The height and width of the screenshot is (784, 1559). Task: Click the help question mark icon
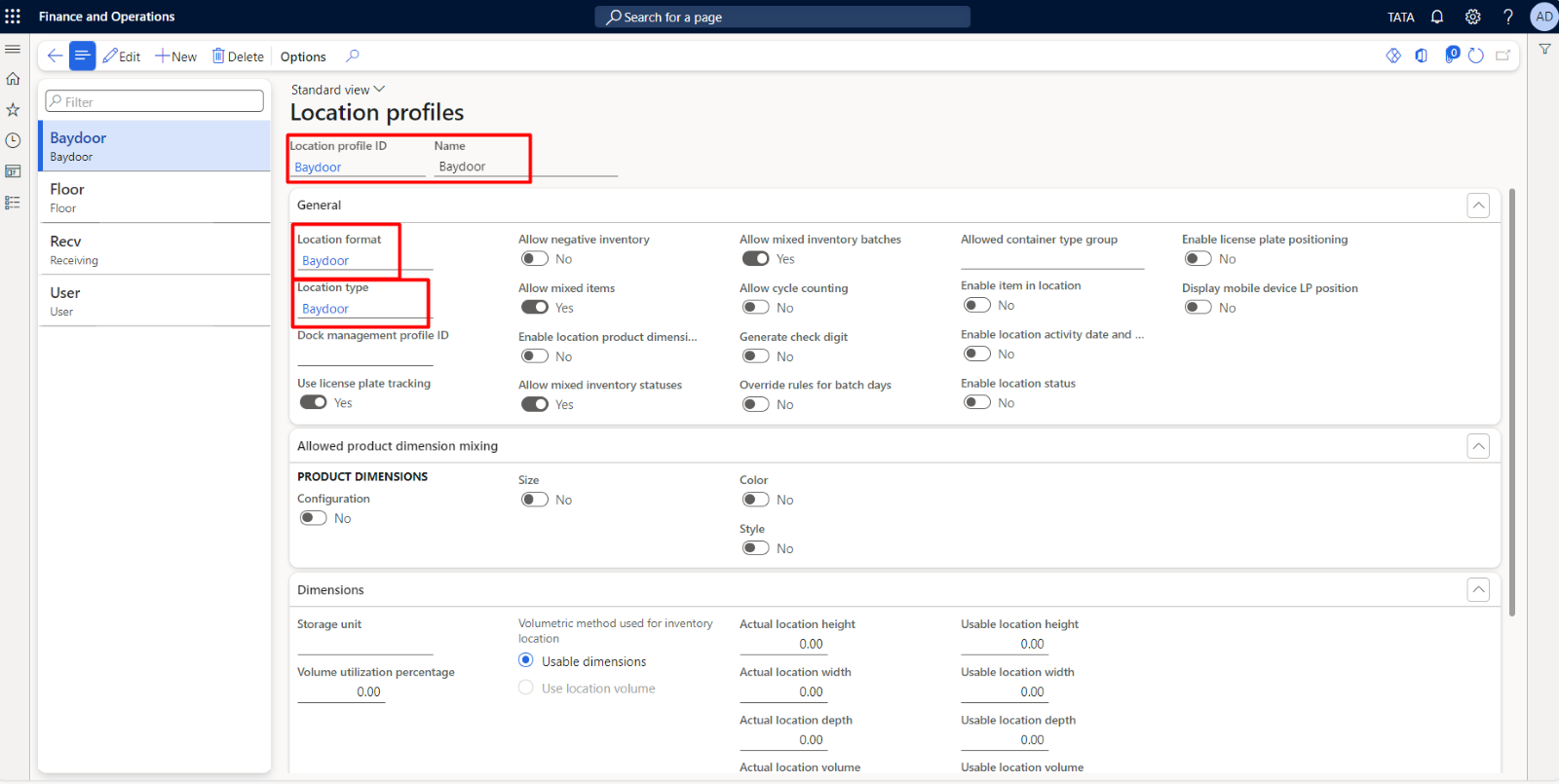coord(1507,17)
